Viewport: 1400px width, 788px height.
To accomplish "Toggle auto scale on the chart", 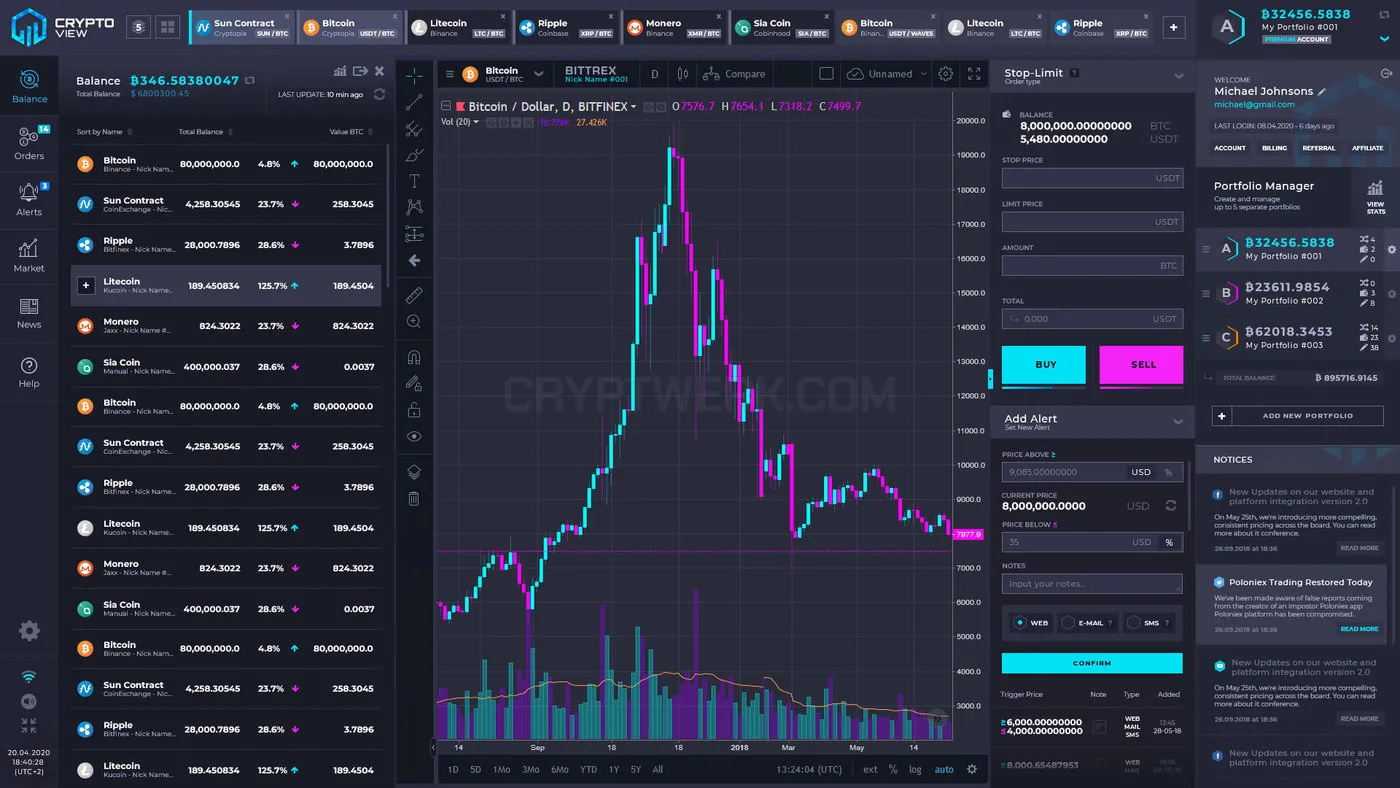I will coord(944,770).
